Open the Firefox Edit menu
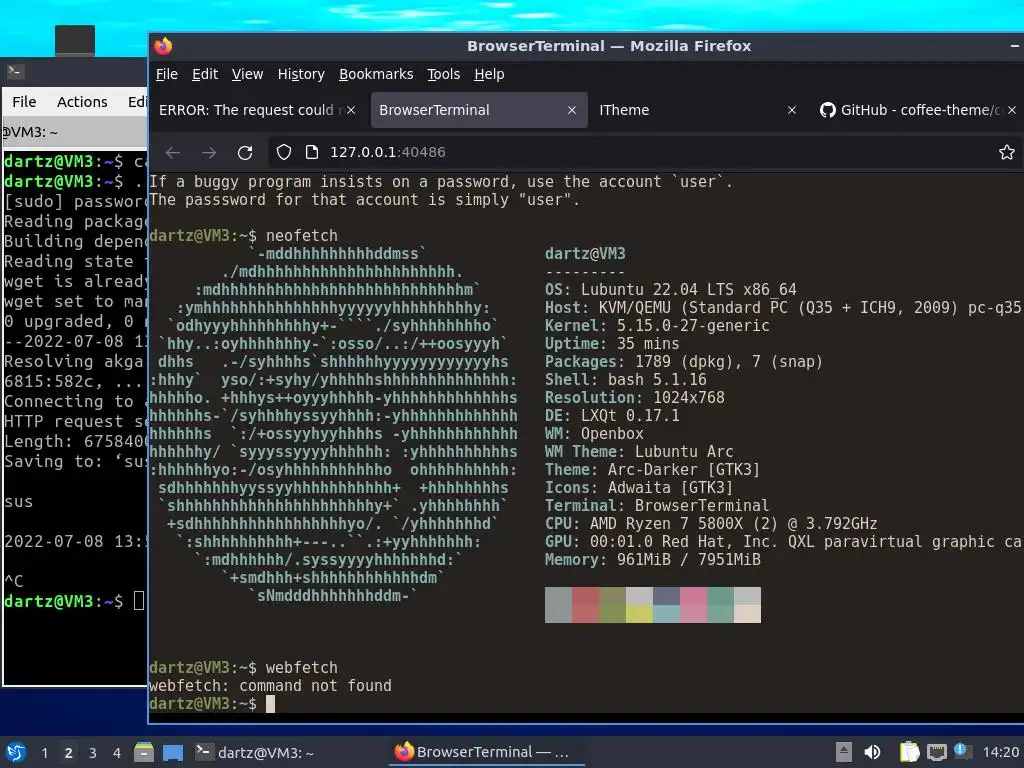Image resolution: width=1024 pixels, height=768 pixels. [204, 74]
